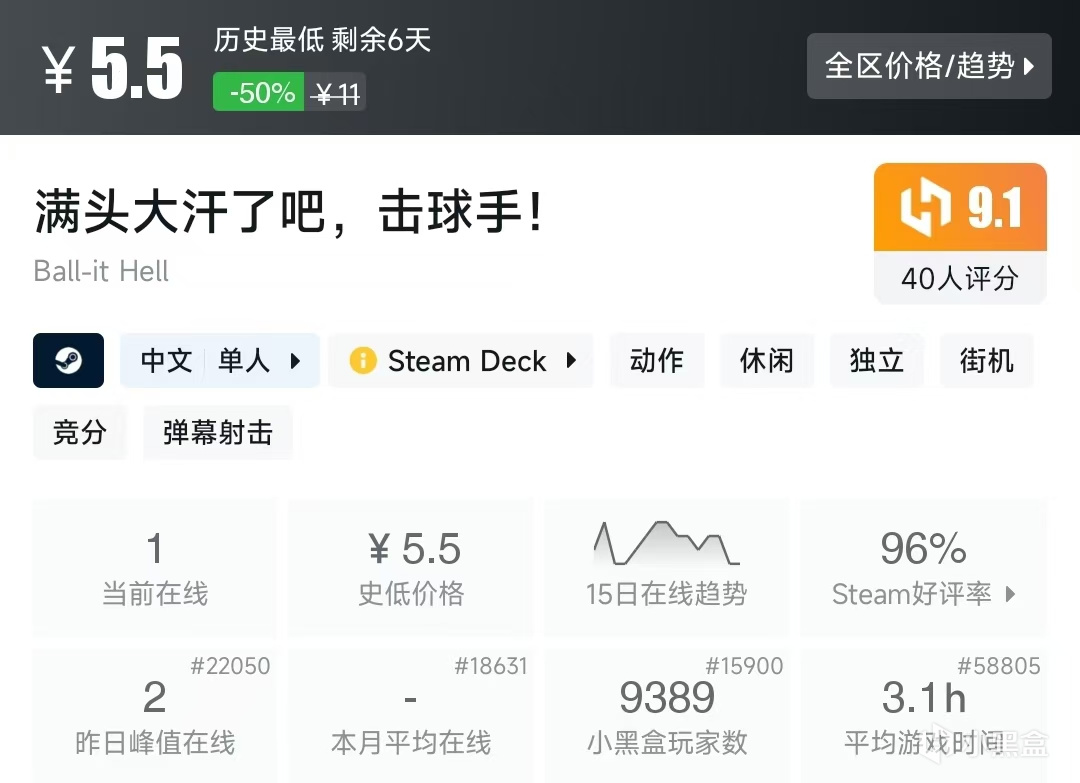1080x783 pixels.
Task: Open the 弹幕射击 tag
Action: point(218,432)
